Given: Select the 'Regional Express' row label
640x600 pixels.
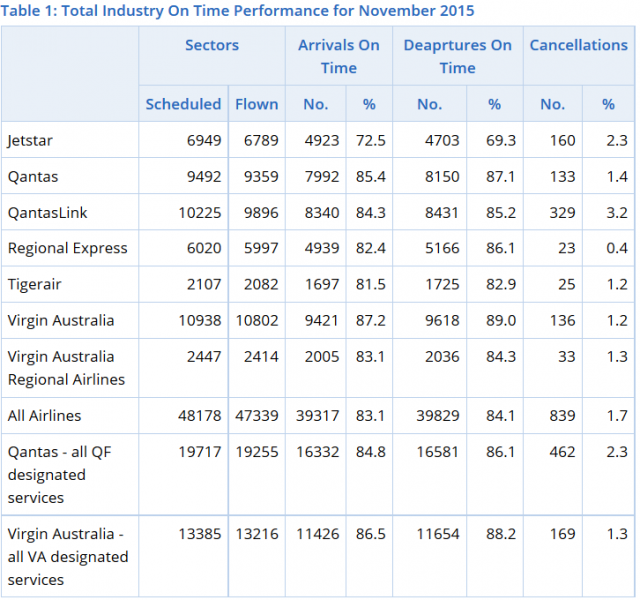Looking at the screenshot, I should [67, 249].
